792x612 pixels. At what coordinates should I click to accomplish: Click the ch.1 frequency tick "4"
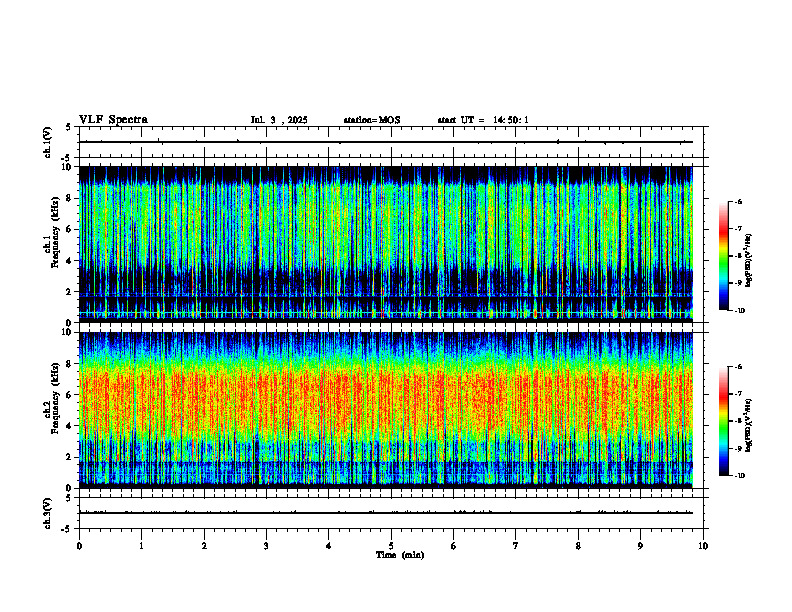point(70,261)
